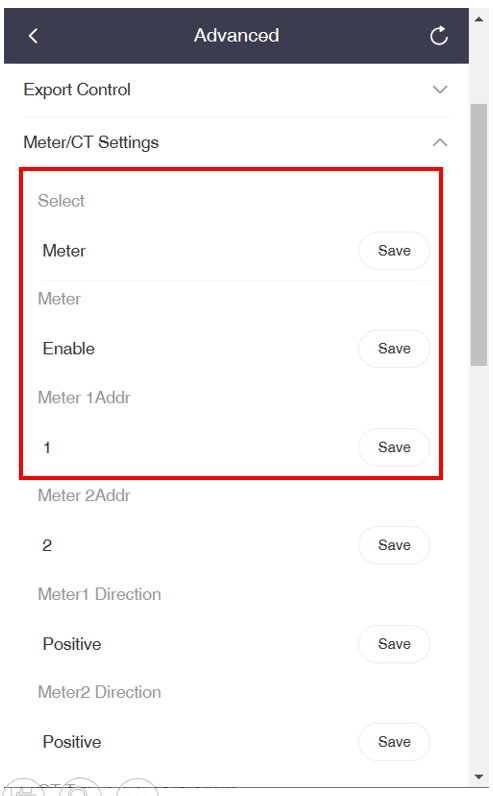
Task: Collapse the Meter/CT Settings section
Action: [x=440, y=143]
